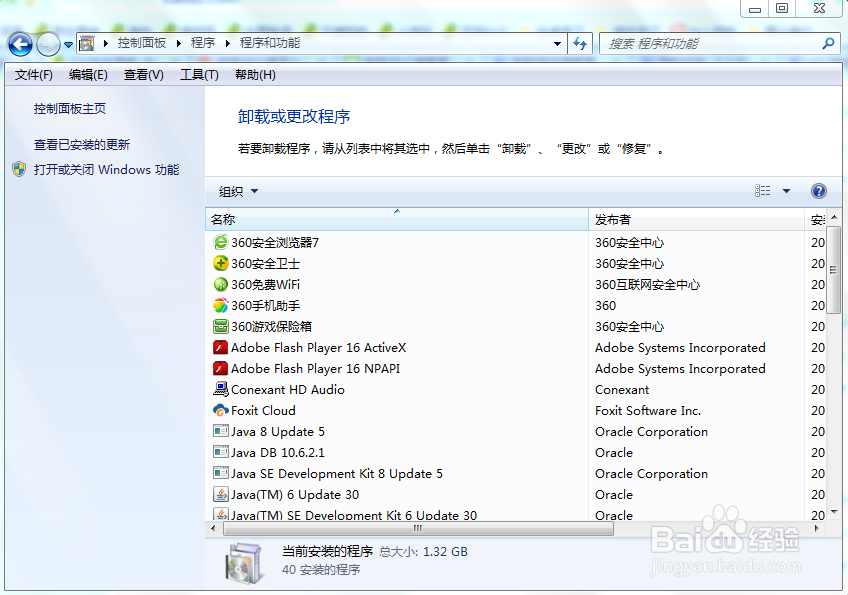Click the greyed Forward navigation arrow
This screenshot has height=595, width=848.
(49, 44)
